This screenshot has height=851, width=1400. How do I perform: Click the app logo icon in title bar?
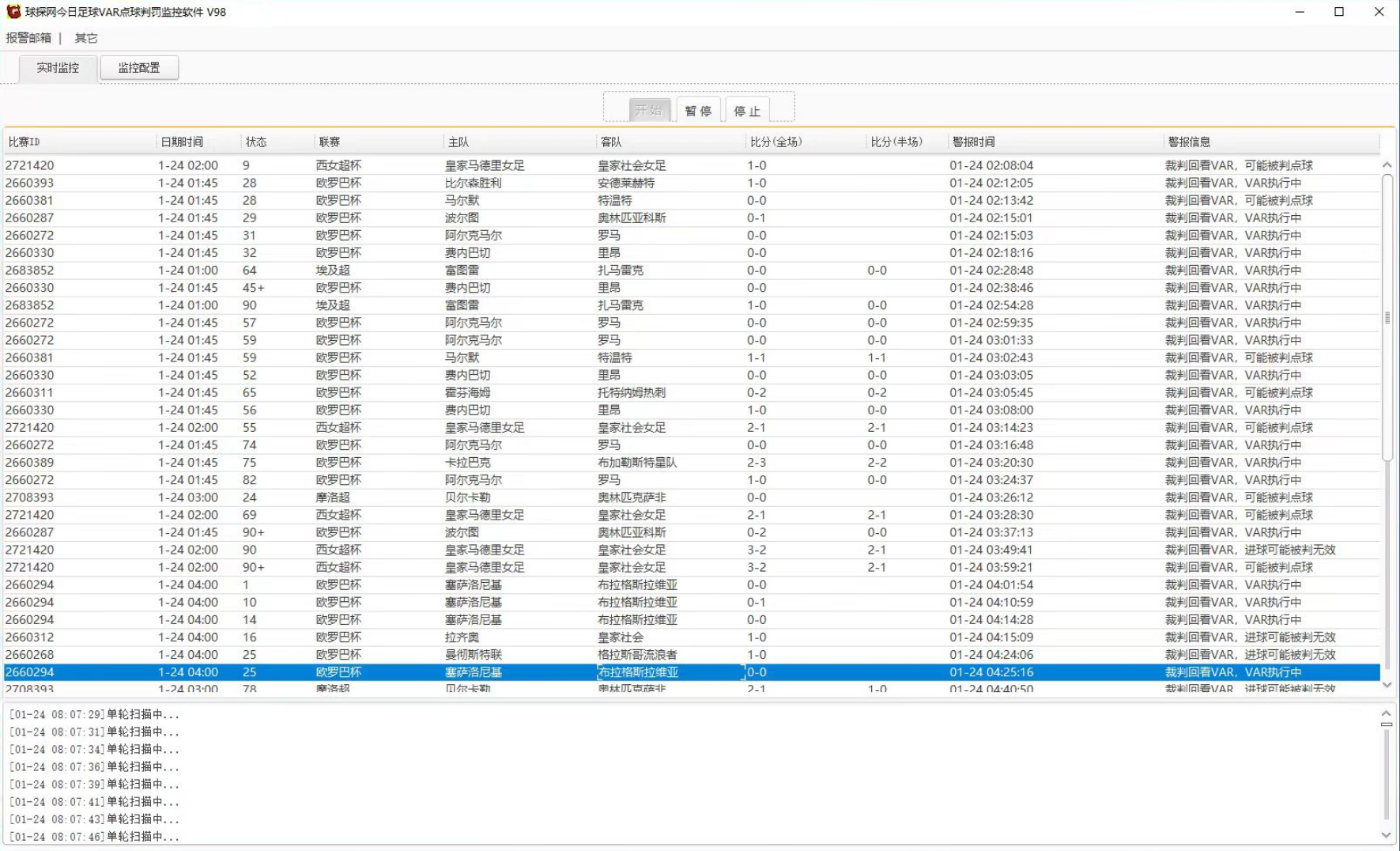tap(13, 12)
